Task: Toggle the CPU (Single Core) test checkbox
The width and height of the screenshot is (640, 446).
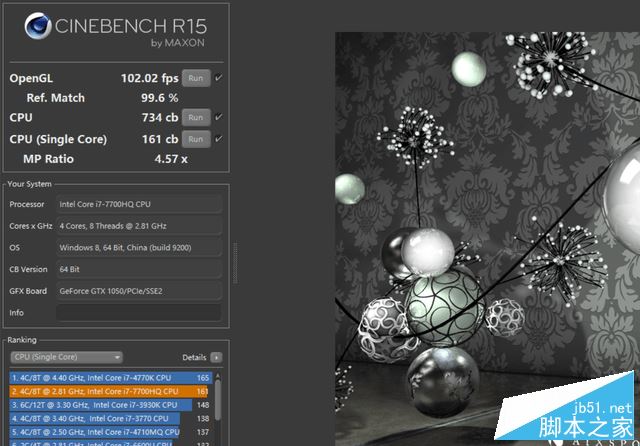Action: 219,139
